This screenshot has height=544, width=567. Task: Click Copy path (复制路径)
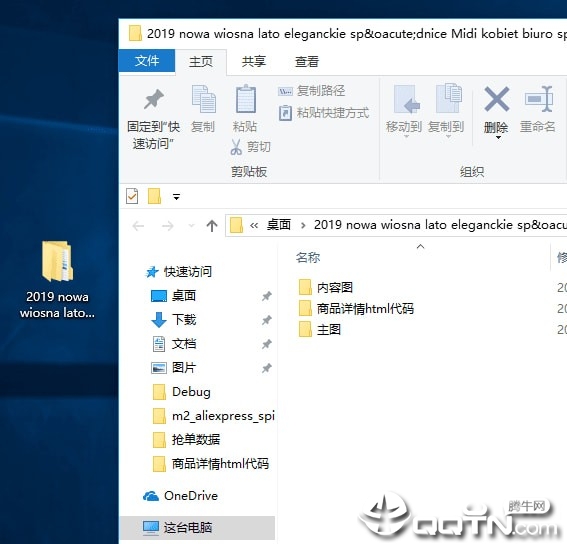[x=311, y=91]
